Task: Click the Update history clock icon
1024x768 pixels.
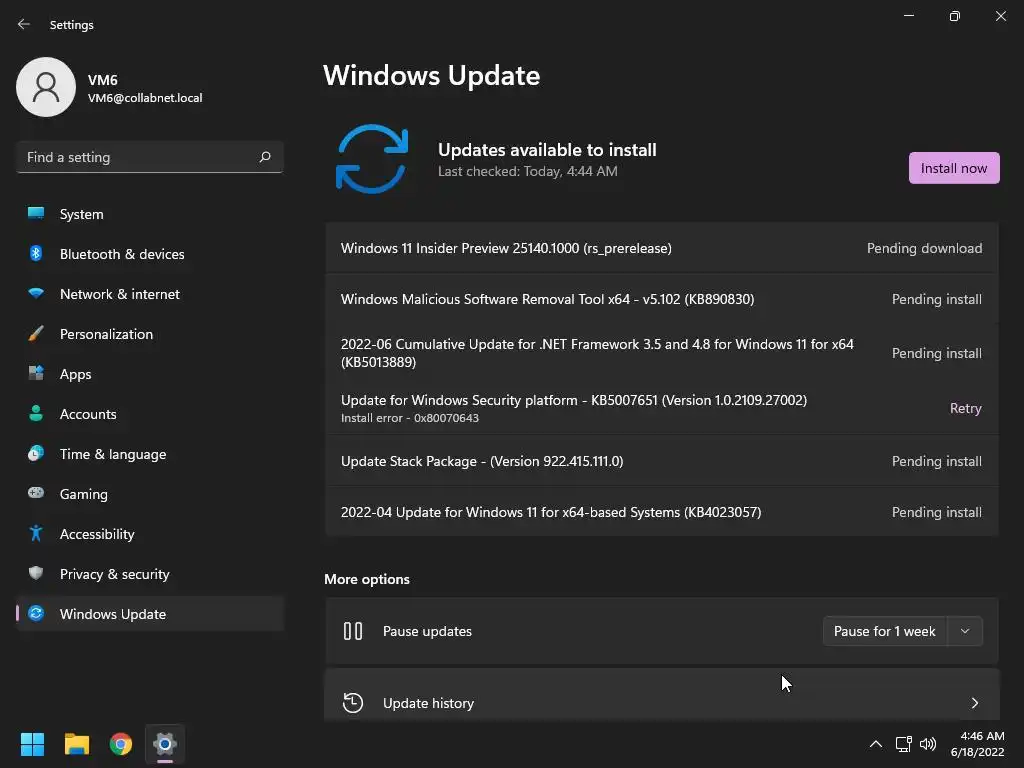Action: point(353,703)
